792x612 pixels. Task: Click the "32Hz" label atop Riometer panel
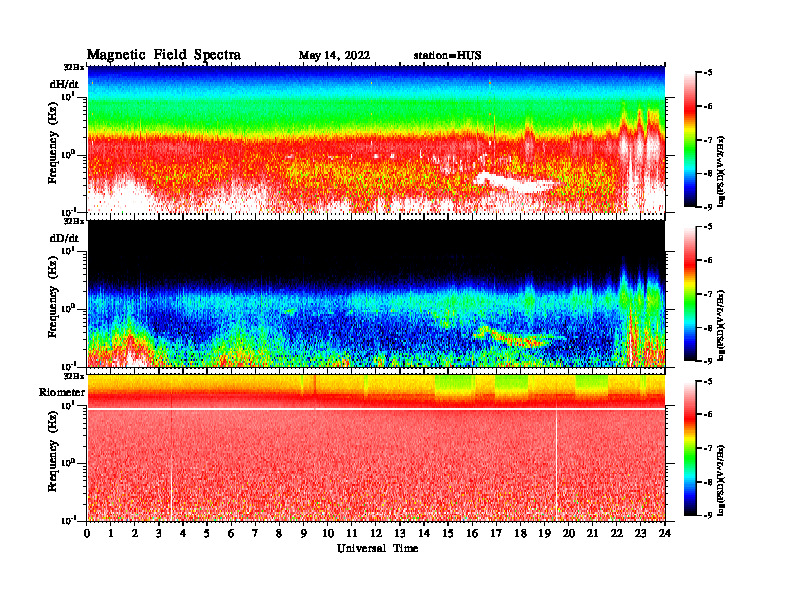pos(74,376)
